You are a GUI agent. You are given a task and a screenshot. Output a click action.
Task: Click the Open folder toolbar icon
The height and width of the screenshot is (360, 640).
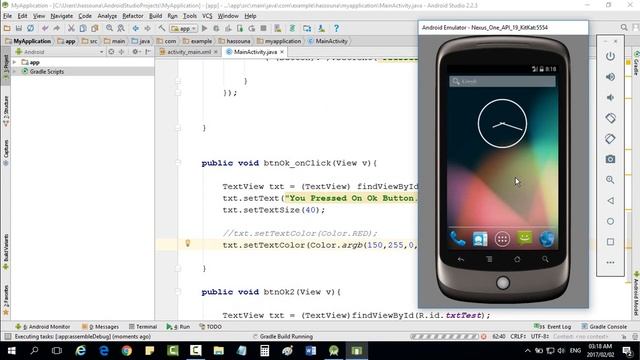point(7,28)
